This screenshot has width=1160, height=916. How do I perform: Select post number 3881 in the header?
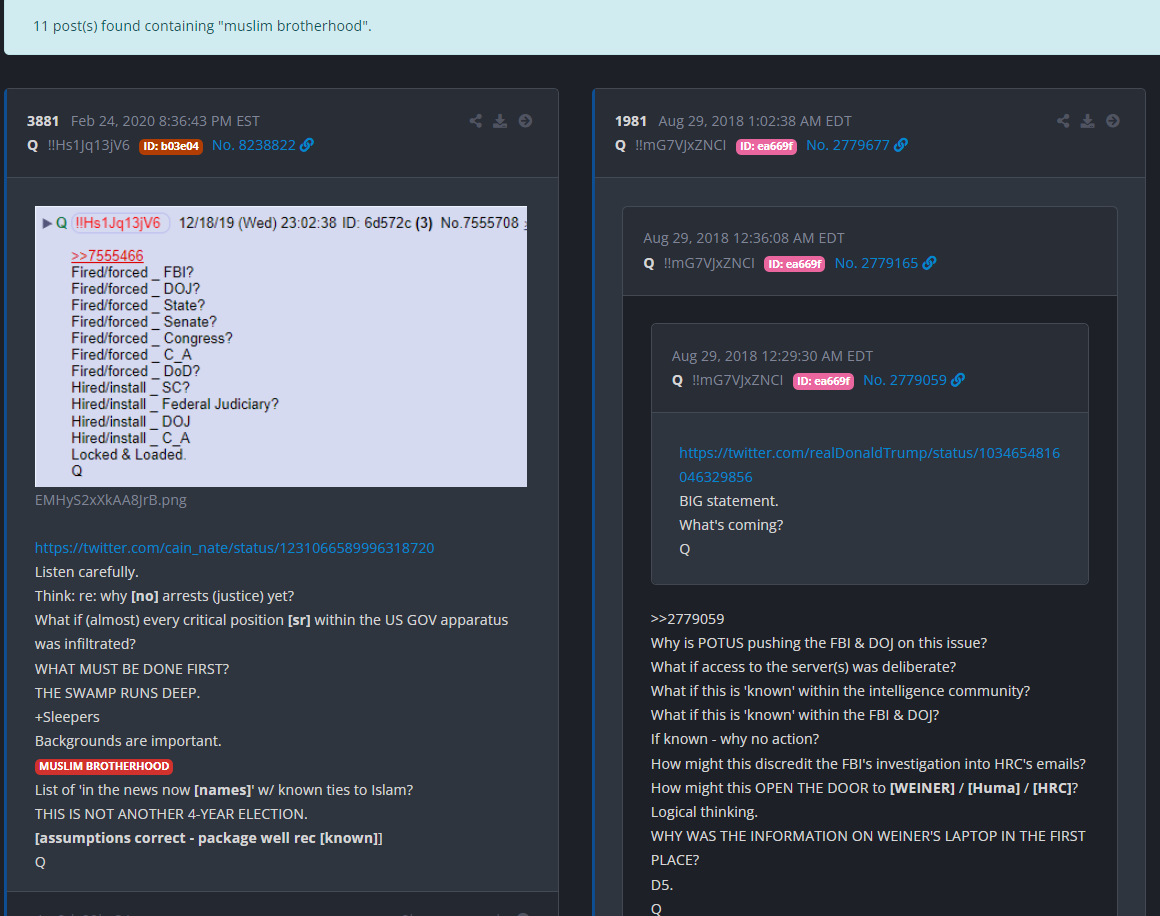[x=43, y=121]
